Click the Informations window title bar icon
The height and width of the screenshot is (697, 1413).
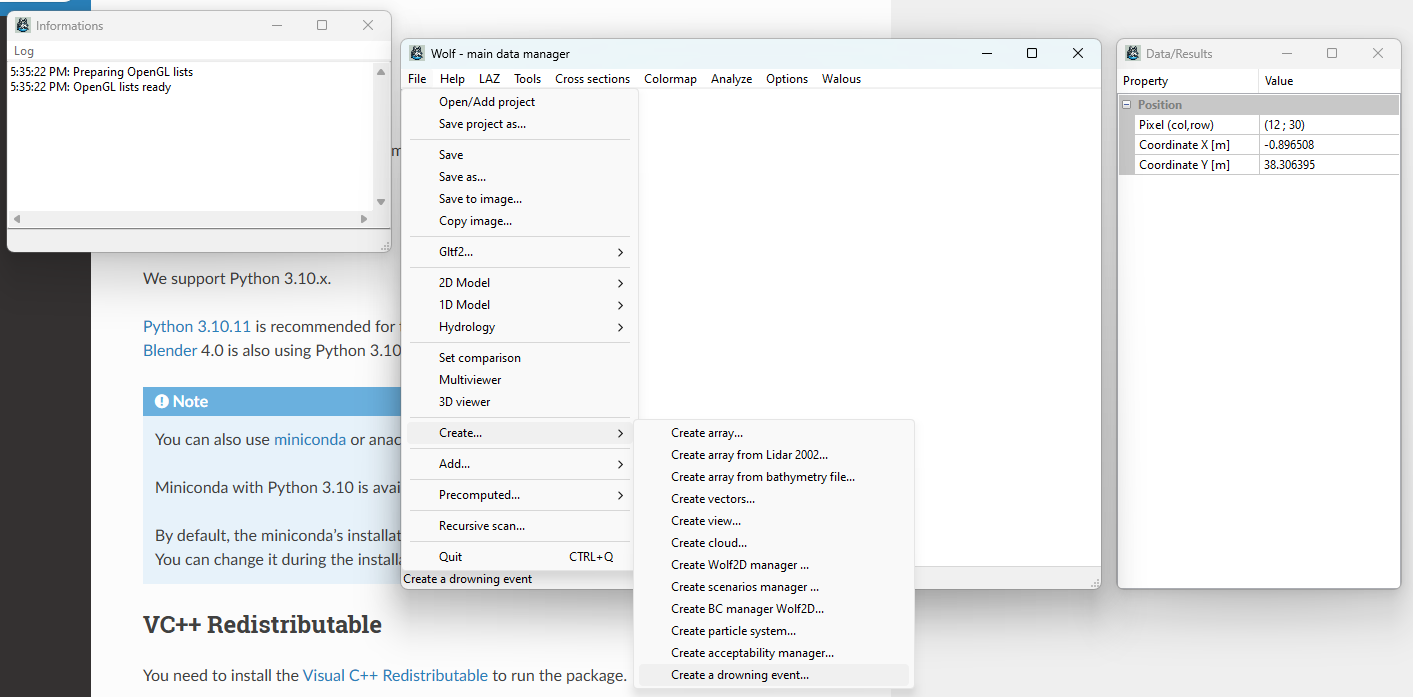point(22,25)
